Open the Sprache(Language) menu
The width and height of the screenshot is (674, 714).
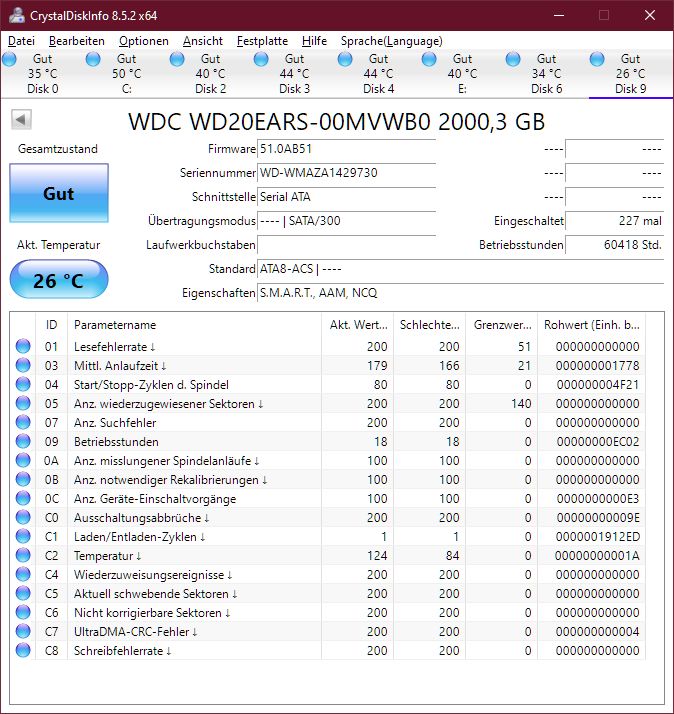(391, 41)
